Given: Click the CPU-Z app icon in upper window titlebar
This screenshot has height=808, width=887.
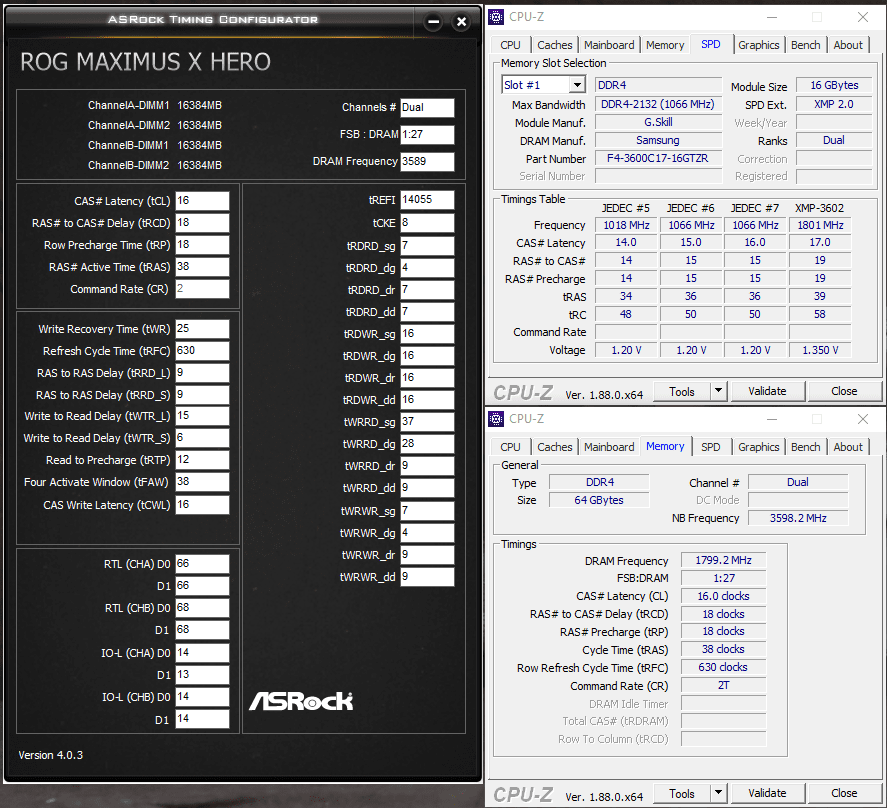Looking at the screenshot, I should coord(496,17).
